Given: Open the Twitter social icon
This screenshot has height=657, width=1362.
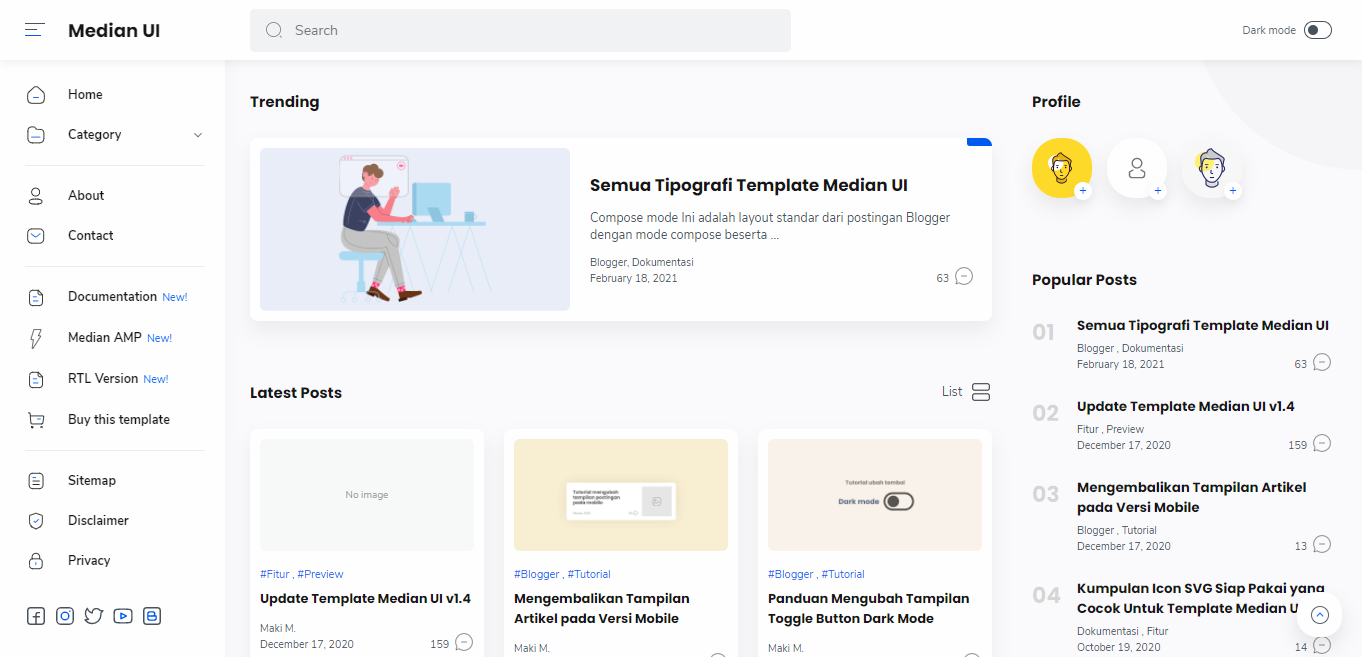Looking at the screenshot, I should coord(94,616).
